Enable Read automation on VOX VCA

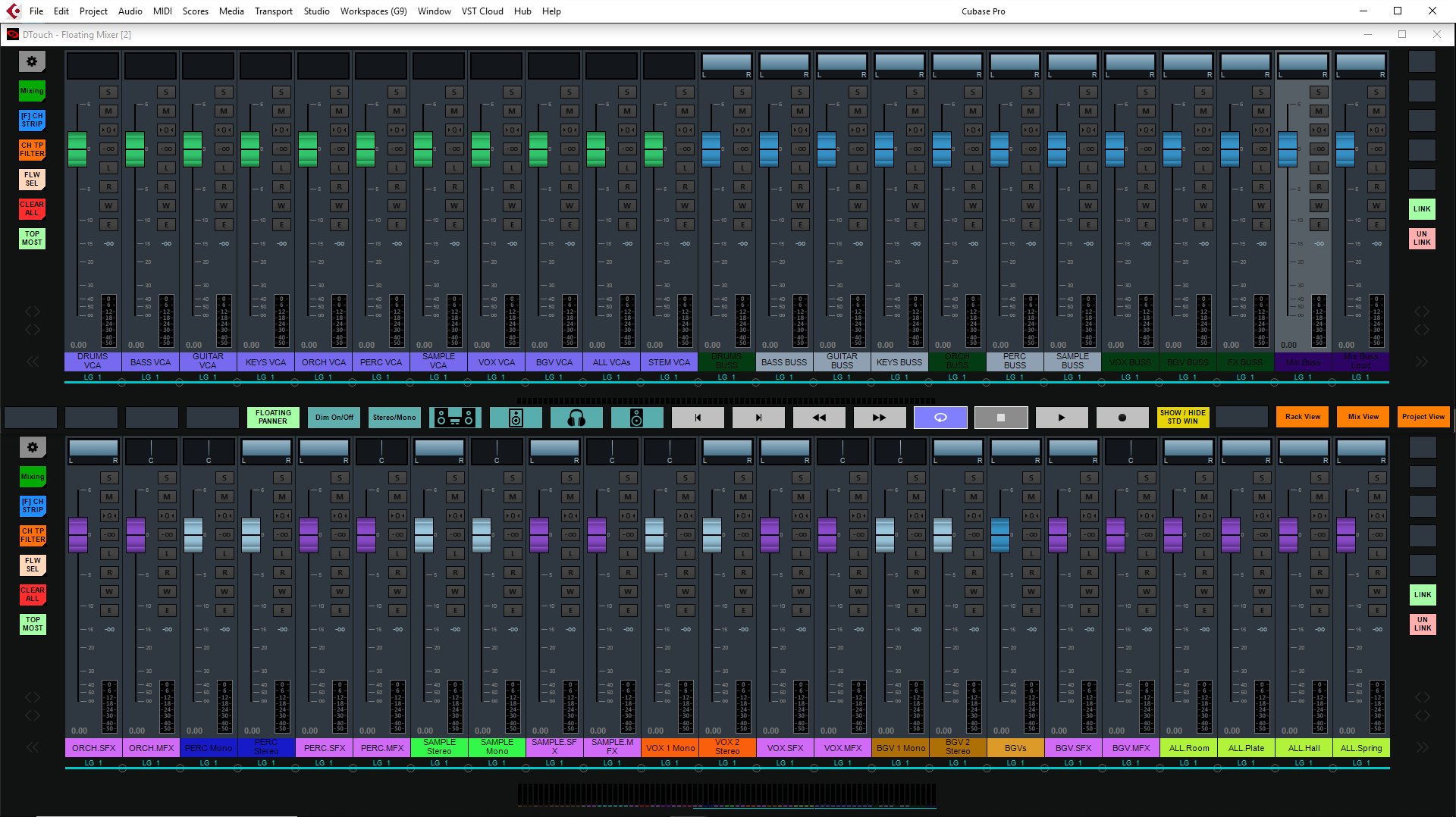pos(512,186)
